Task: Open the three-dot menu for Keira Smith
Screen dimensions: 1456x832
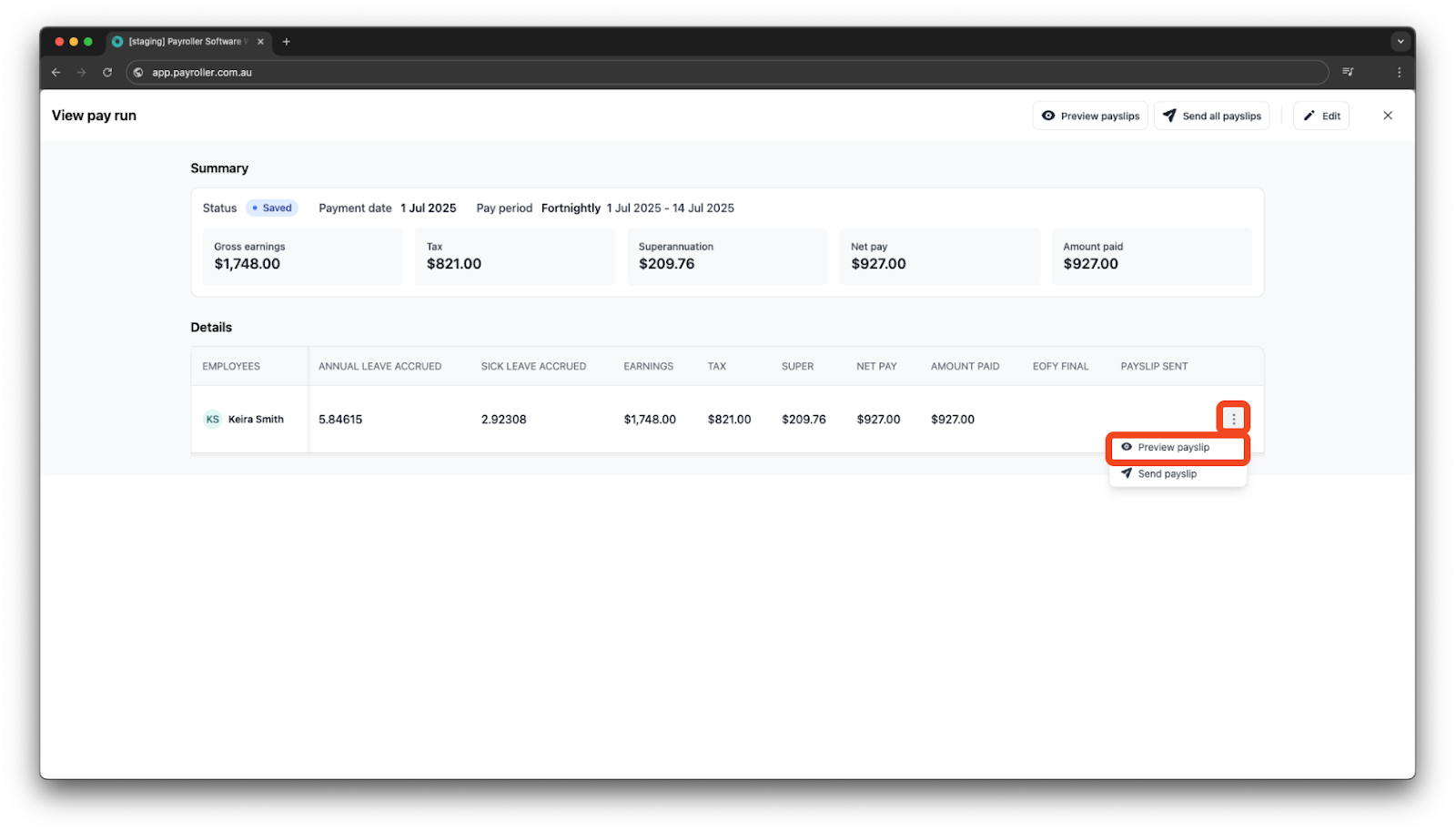Action: pos(1234,419)
